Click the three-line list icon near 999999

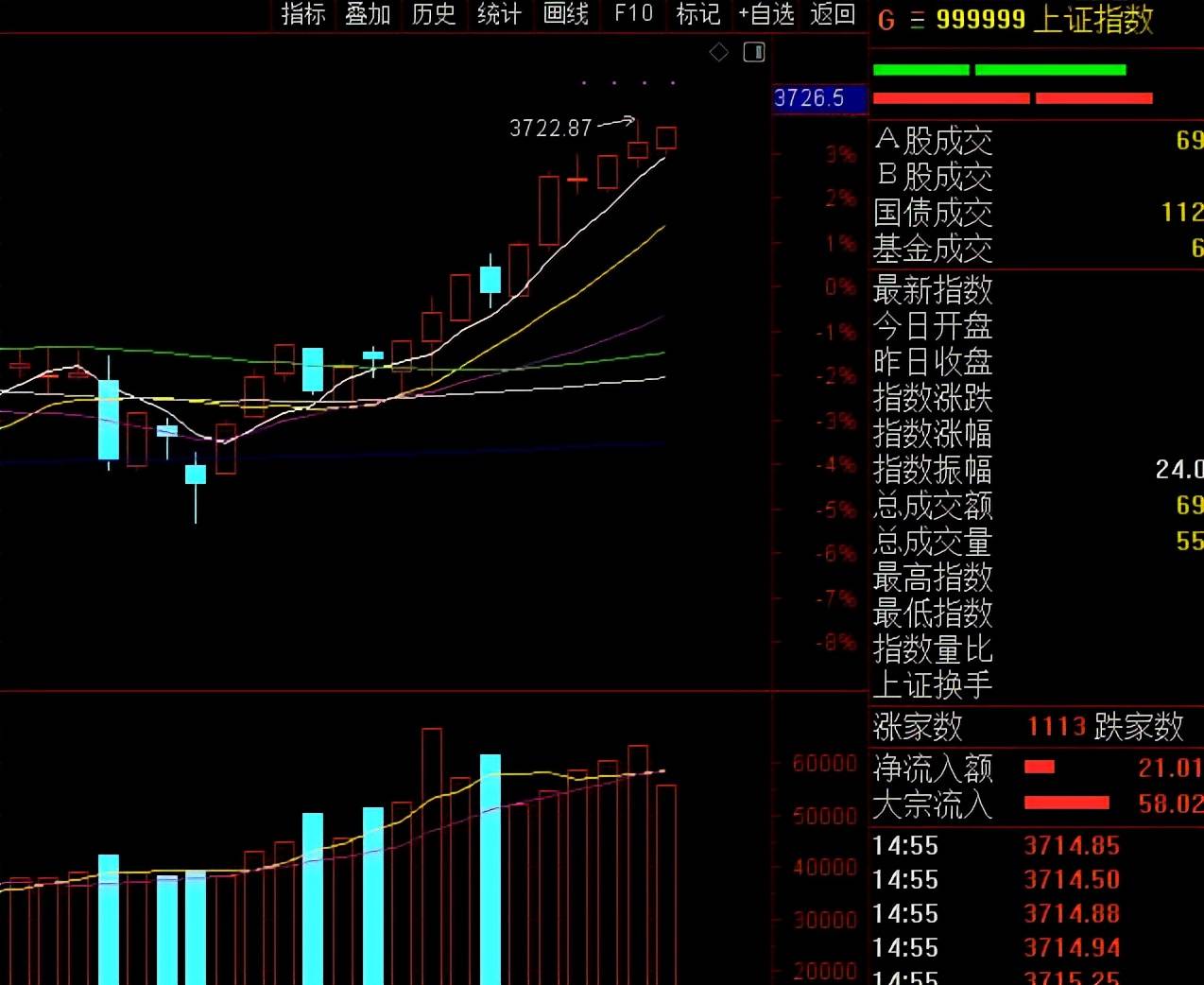917,20
